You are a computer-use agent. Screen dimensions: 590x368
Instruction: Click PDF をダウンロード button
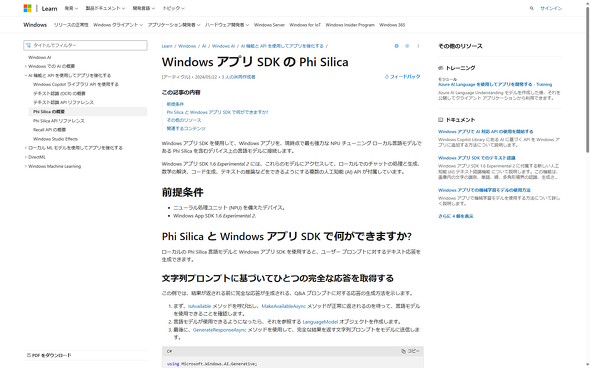pyautogui.click(x=49, y=355)
